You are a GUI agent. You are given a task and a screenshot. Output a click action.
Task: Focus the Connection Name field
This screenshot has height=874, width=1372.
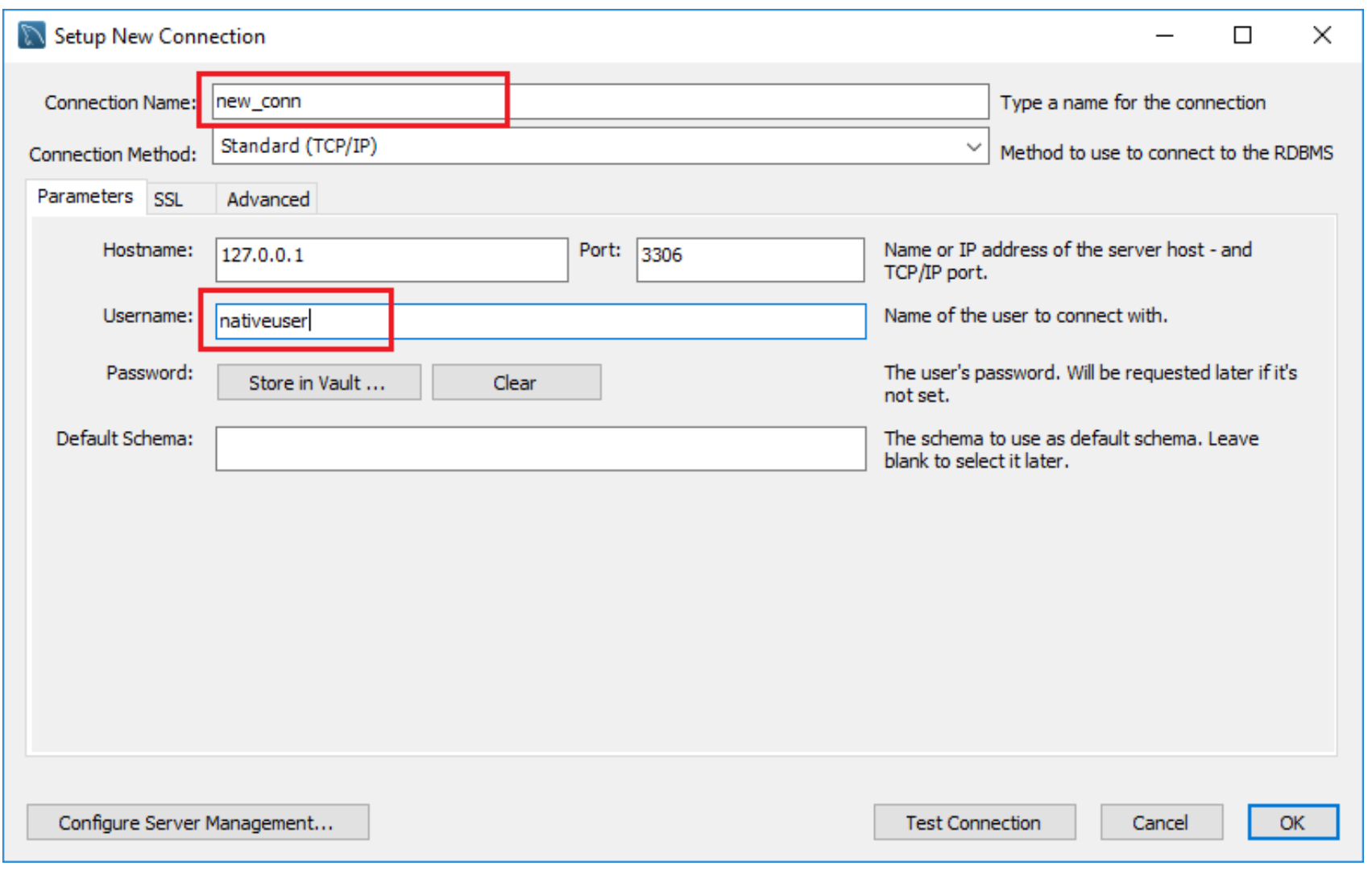(x=599, y=101)
